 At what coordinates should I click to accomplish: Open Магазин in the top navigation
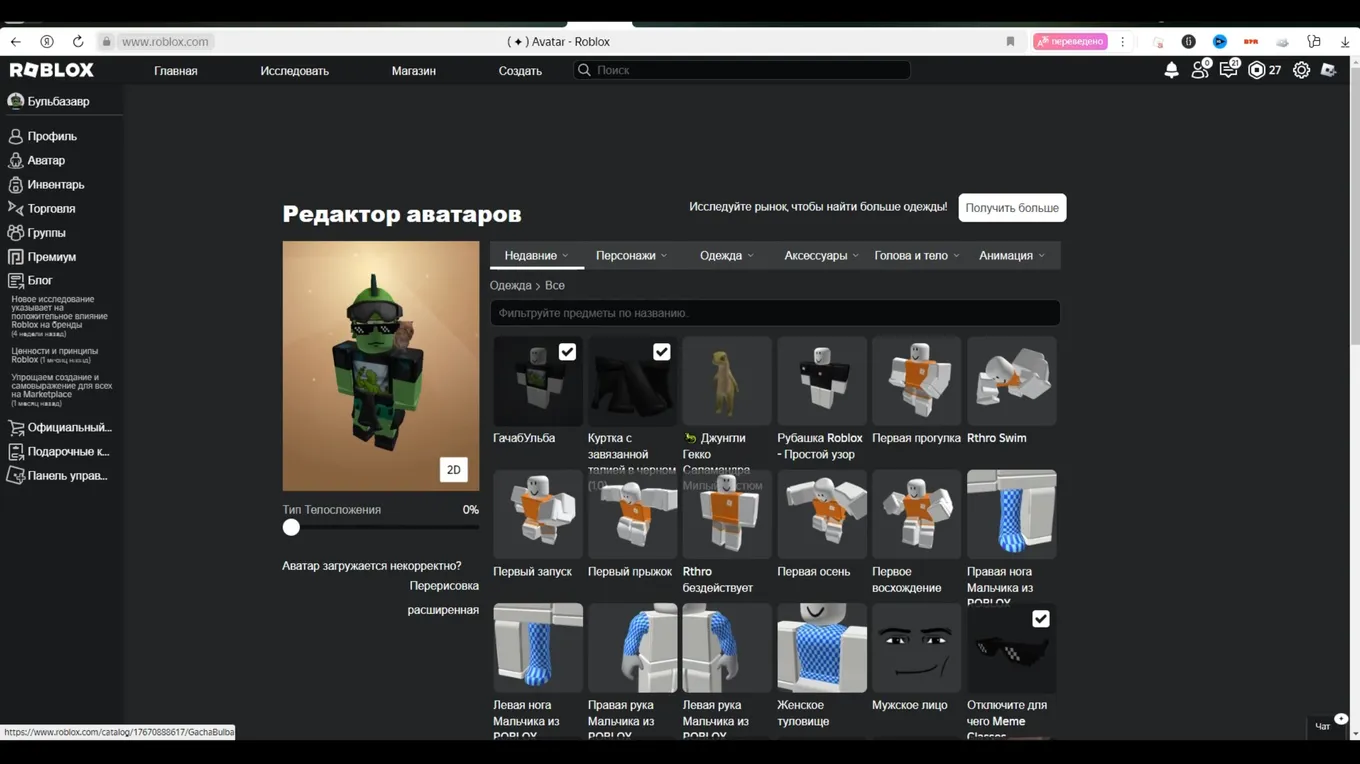tap(413, 71)
